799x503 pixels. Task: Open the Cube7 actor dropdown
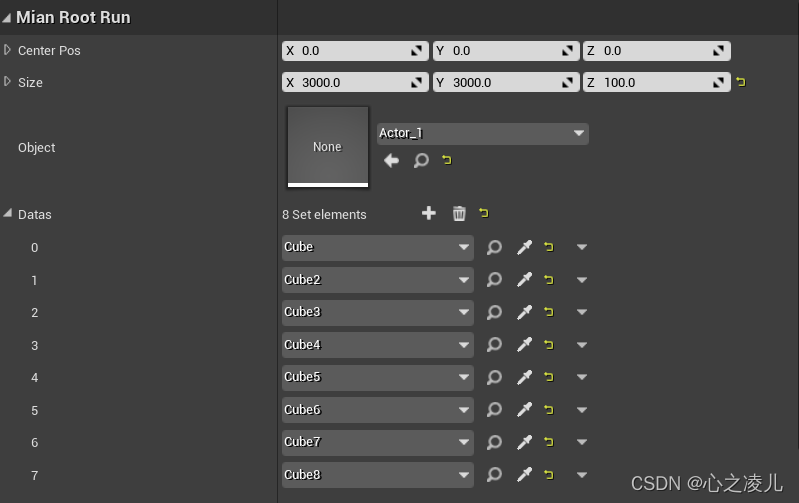tap(378, 442)
